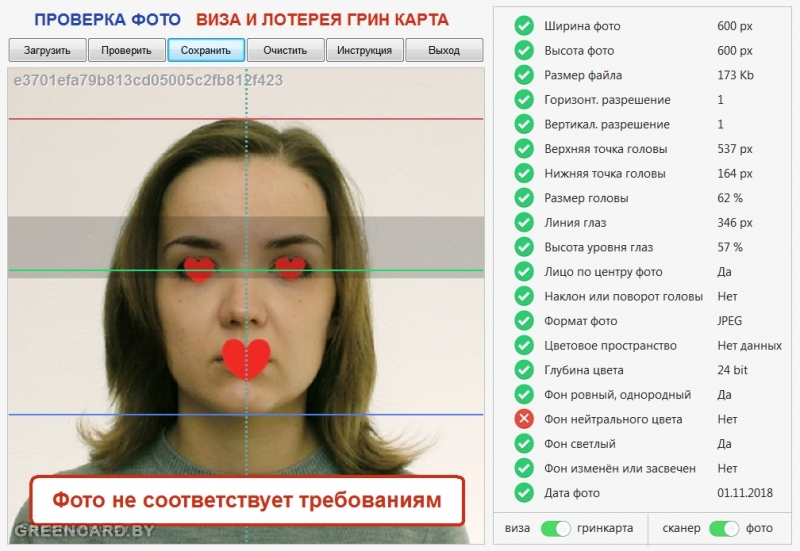The width and height of the screenshot is (800, 551).
Task: Click green check icon beside Высота фото
Action: (x=524, y=50)
